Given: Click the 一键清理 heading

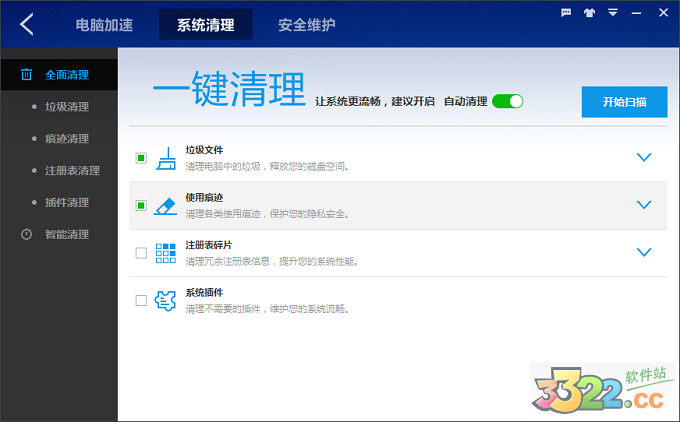Looking at the screenshot, I should coord(229,89).
